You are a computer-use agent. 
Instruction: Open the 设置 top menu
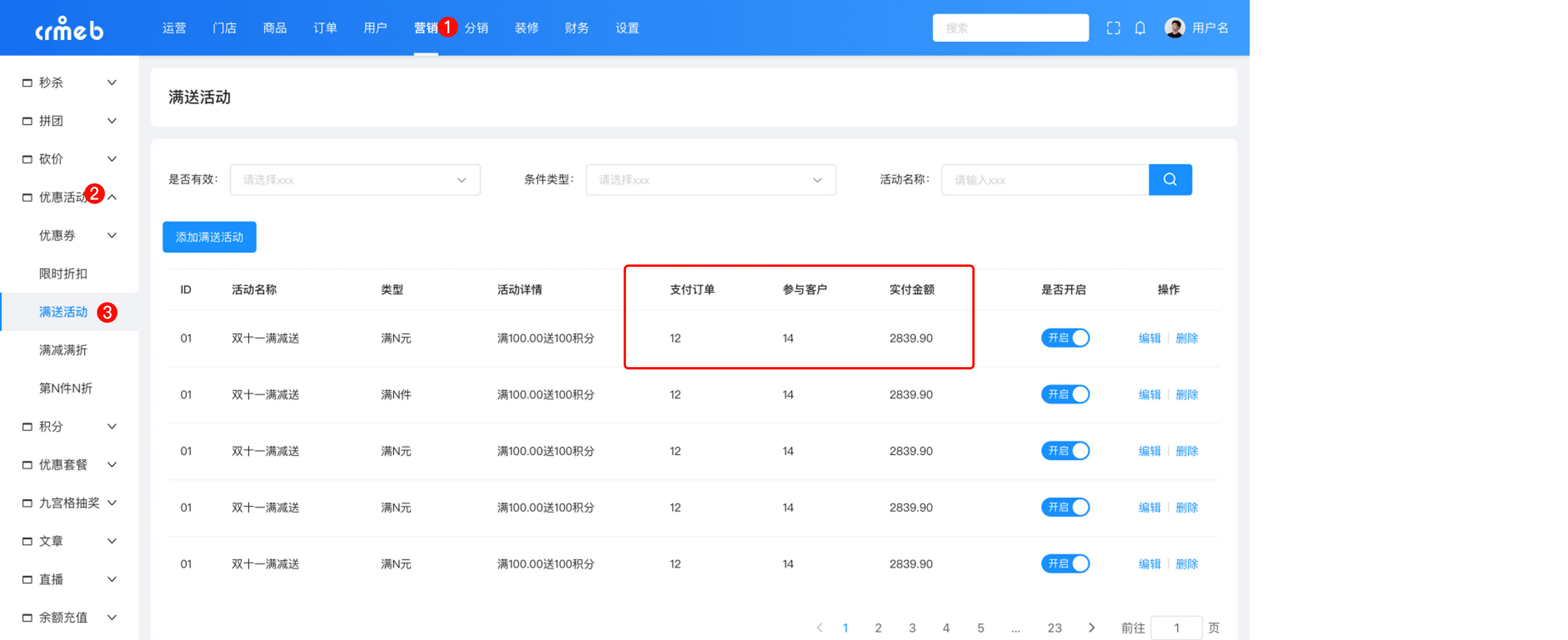point(627,28)
